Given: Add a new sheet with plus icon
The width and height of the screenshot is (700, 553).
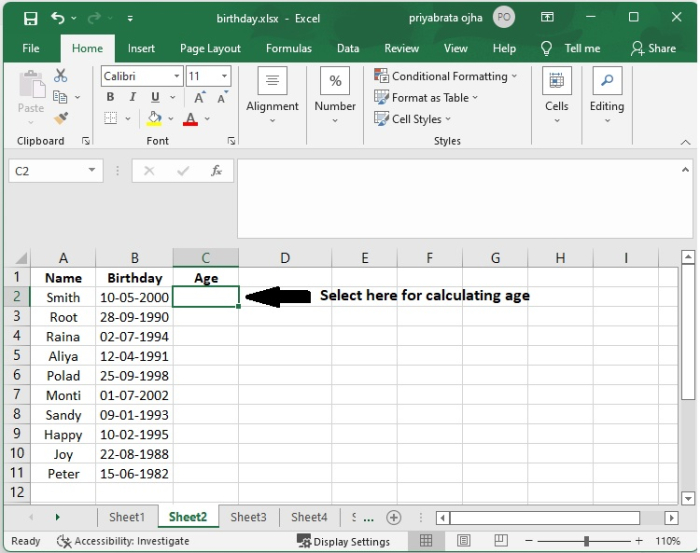Looking at the screenshot, I should [x=394, y=517].
